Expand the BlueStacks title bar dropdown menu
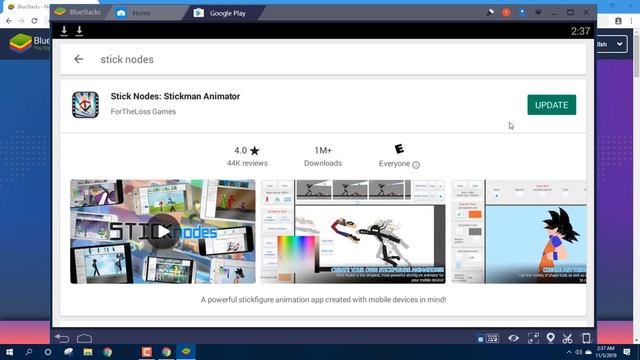Screen dimensions: 640x360 coord(538,13)
